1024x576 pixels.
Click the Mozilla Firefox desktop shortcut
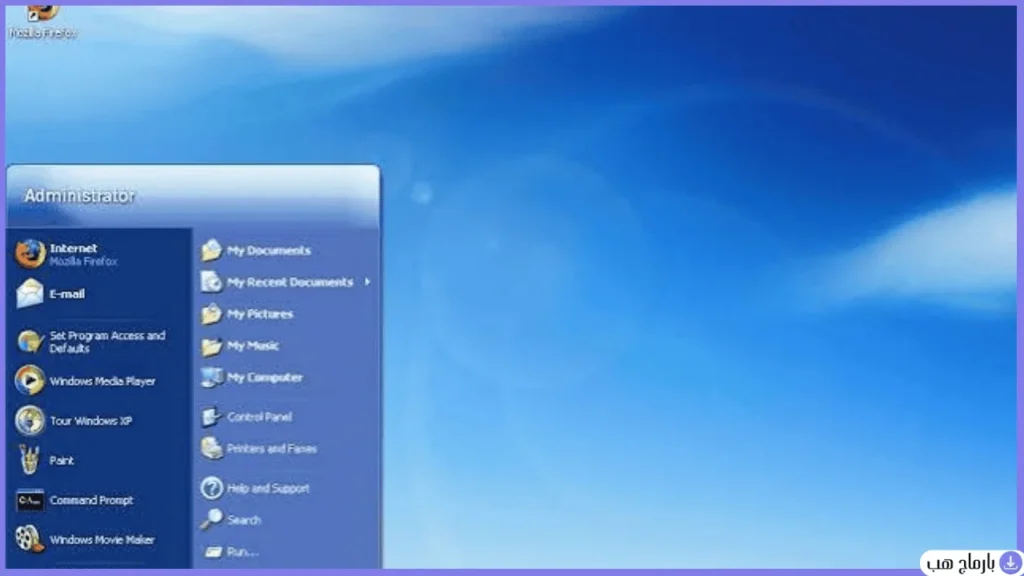coord(42,22)
